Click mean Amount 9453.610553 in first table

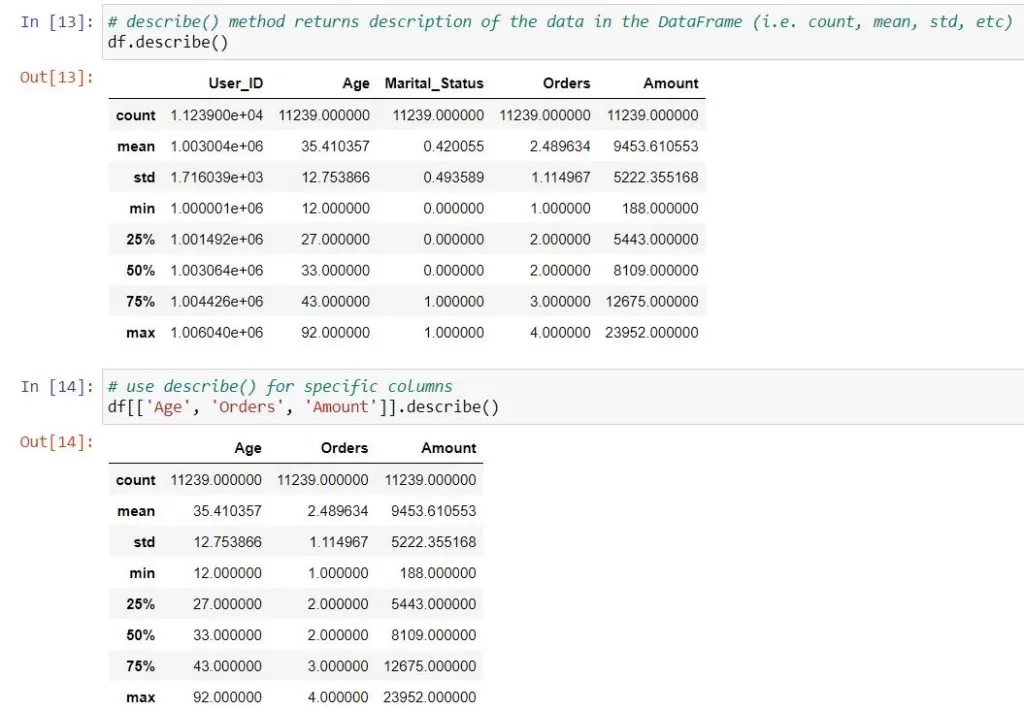(656, 146)
